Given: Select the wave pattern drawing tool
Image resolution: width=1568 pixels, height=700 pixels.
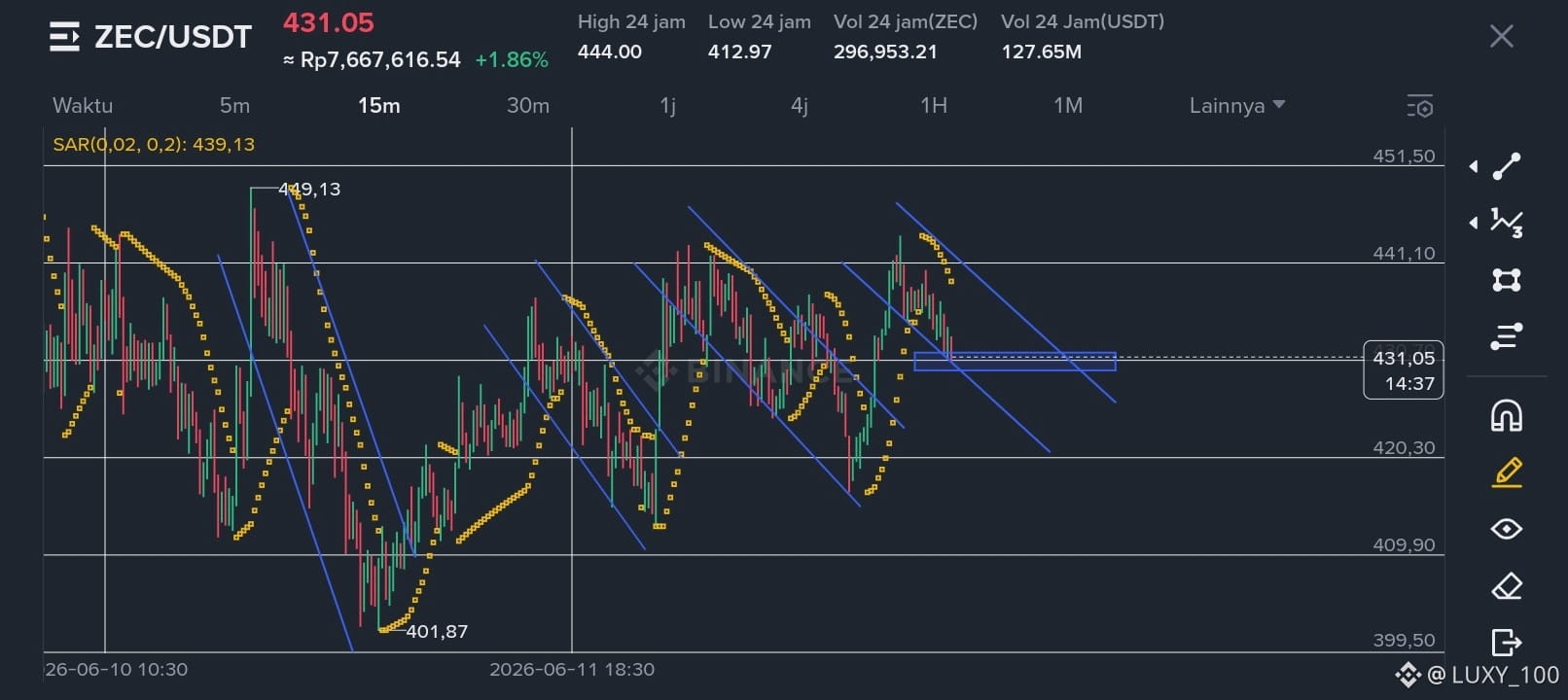Looking at the screenshot, I should [1507, 223].
